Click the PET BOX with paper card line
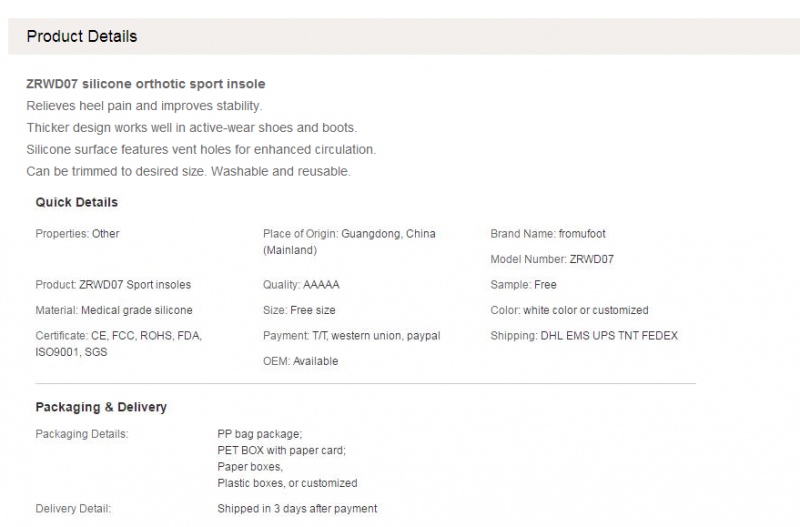This screenshot has width=800, height=527. (282, 450)
